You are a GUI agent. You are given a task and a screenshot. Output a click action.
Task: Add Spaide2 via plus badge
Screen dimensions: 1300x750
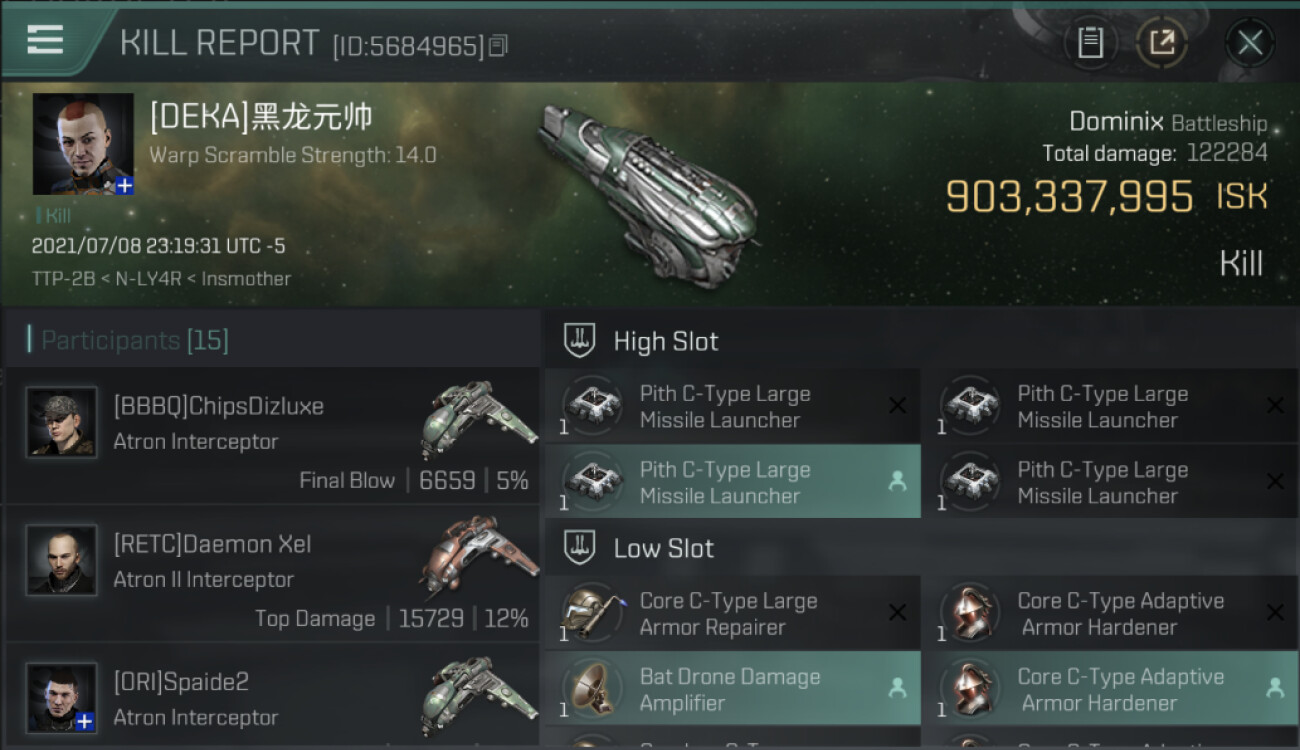[86, 721]
